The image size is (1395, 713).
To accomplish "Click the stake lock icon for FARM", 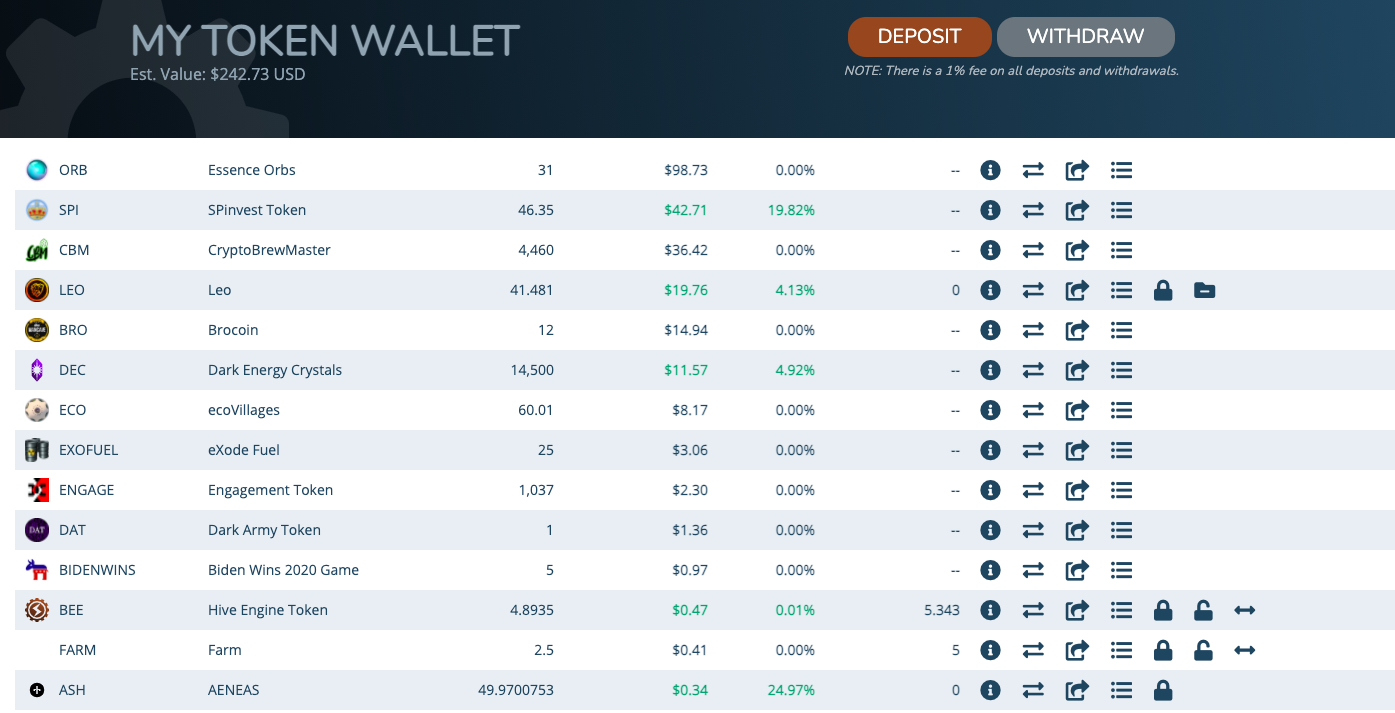I will [x=1163, y=650].
